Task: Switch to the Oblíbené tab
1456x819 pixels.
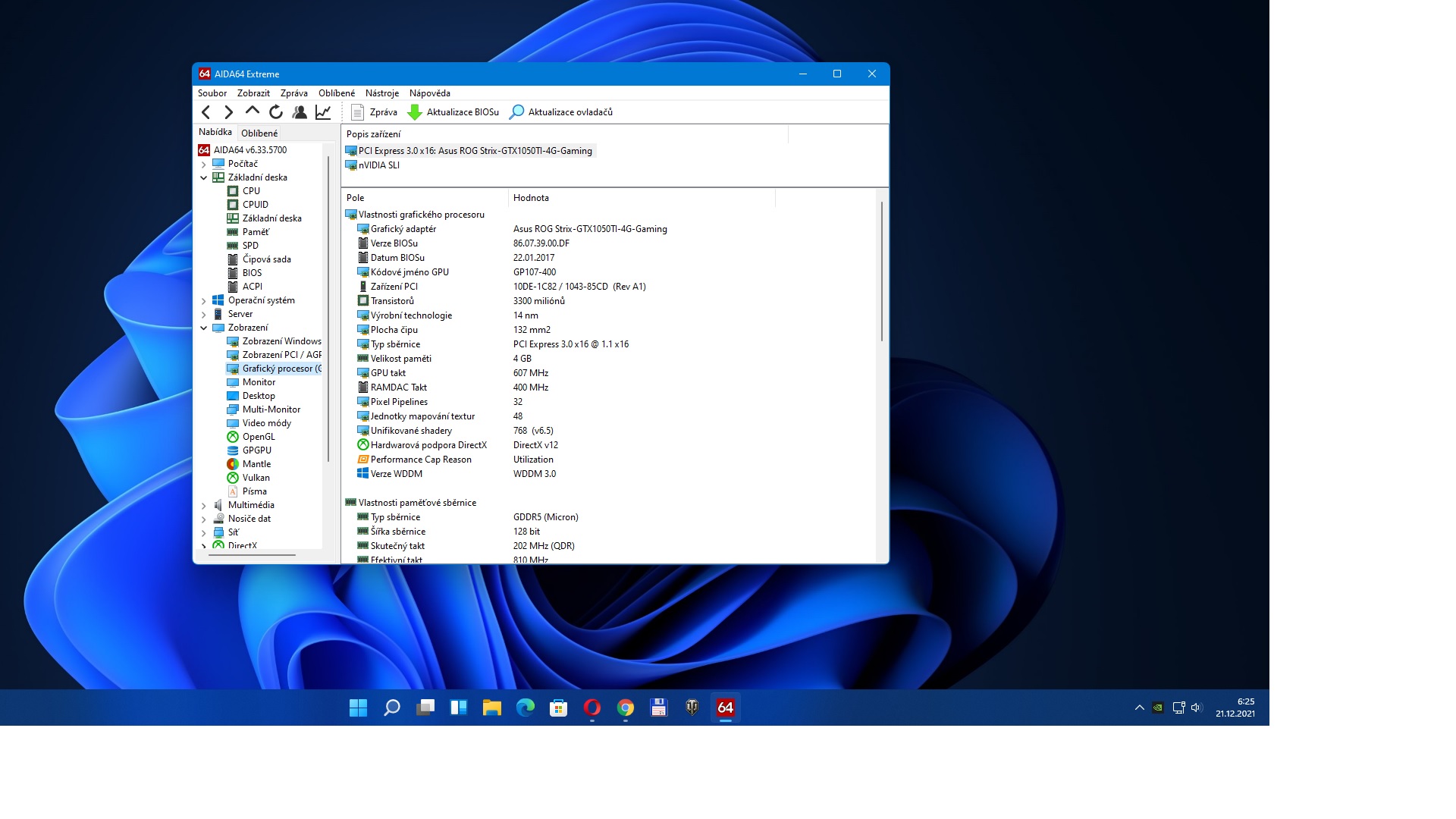Action: click(x=259, y=133)
